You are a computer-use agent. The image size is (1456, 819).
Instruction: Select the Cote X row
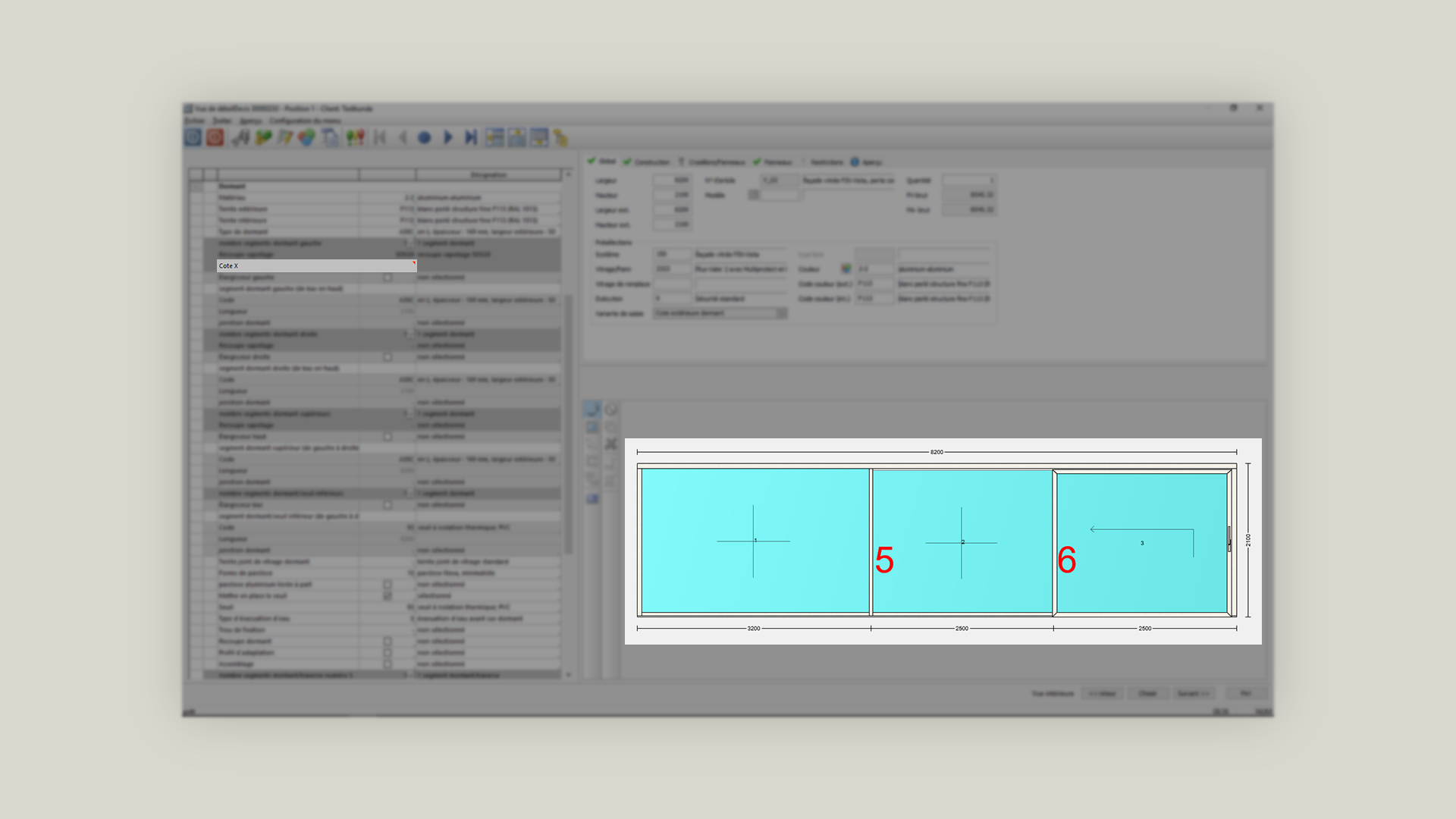[x=316, y=266]
